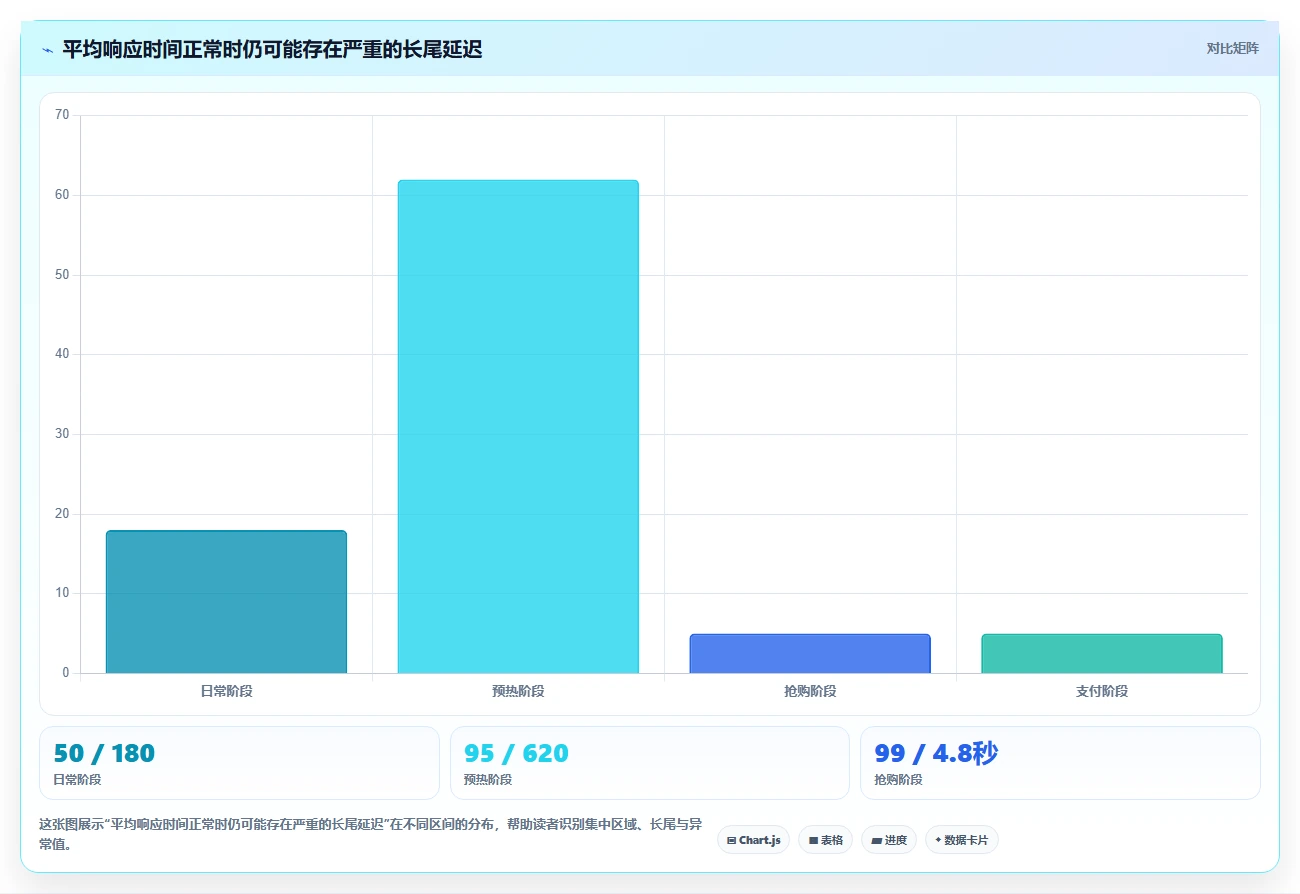Click the 抢购阶段 x-axis label
This screenshot has width=1300, height=894.
(810, 691)
